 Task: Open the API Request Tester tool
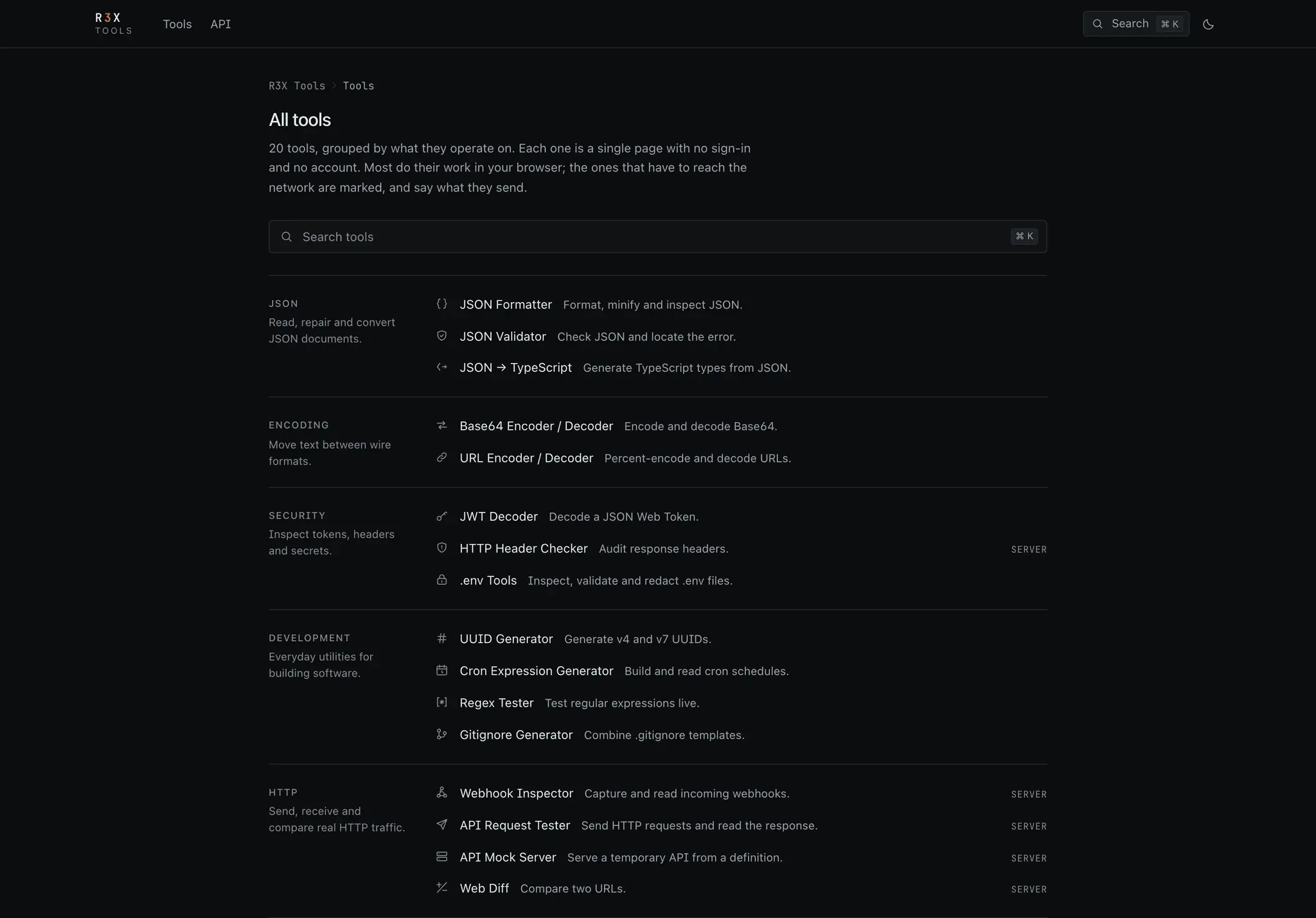click(515, 825)
